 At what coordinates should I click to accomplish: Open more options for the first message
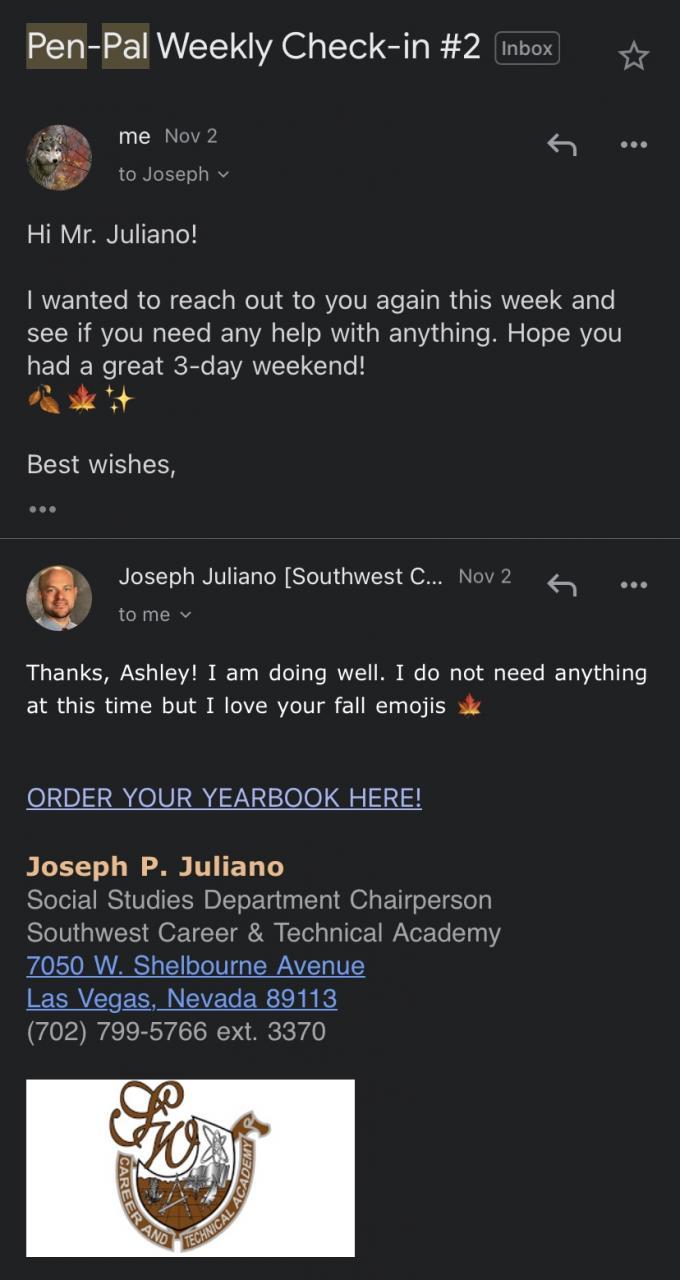click(633, 145)
